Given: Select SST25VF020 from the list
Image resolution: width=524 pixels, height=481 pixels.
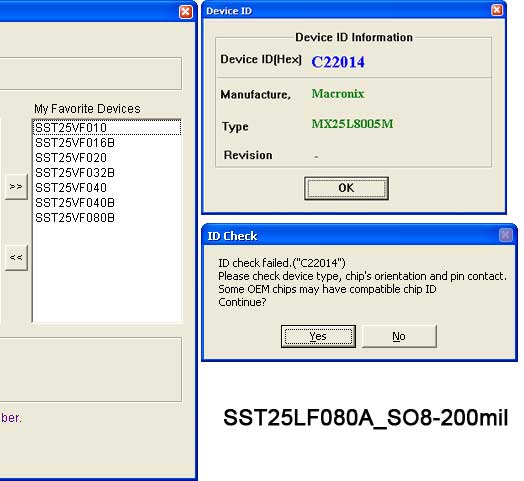Looking at the screenshot, I should click(x=107, y=158).
